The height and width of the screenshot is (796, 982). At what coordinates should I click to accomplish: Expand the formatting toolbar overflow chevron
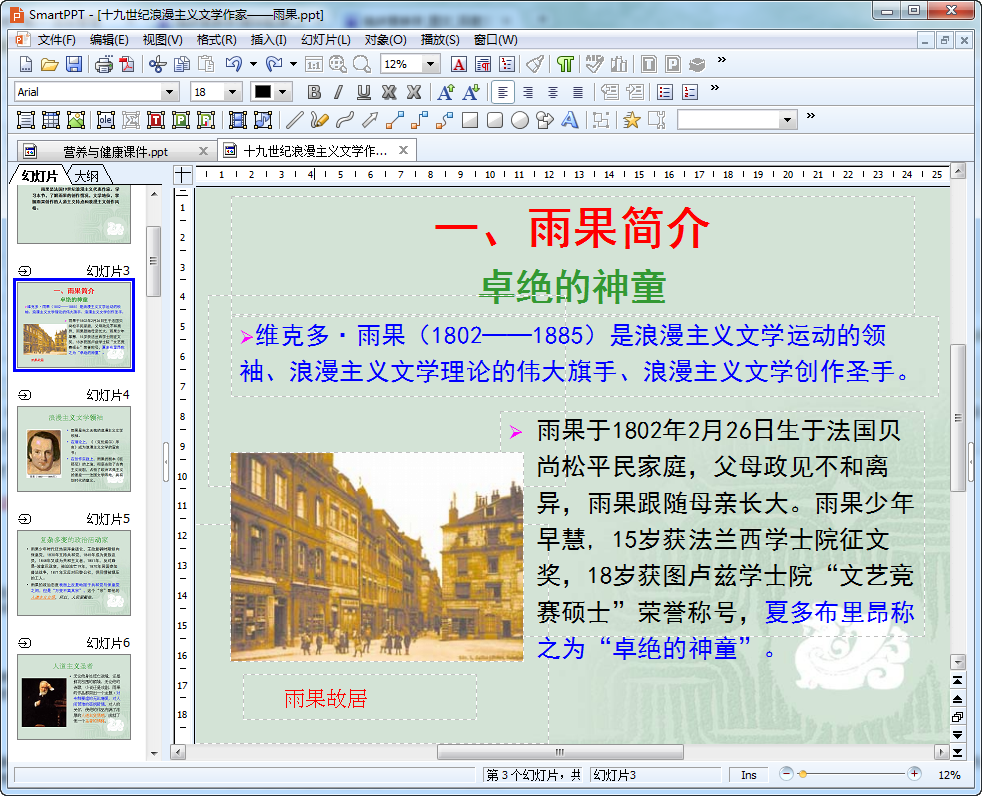point(715,88)
